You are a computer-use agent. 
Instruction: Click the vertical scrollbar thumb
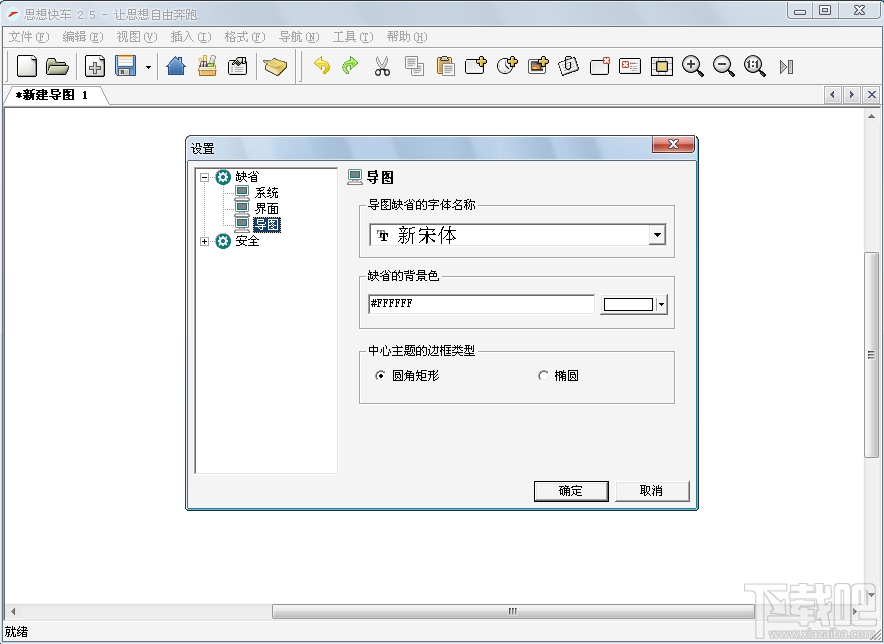pos(871,355)
